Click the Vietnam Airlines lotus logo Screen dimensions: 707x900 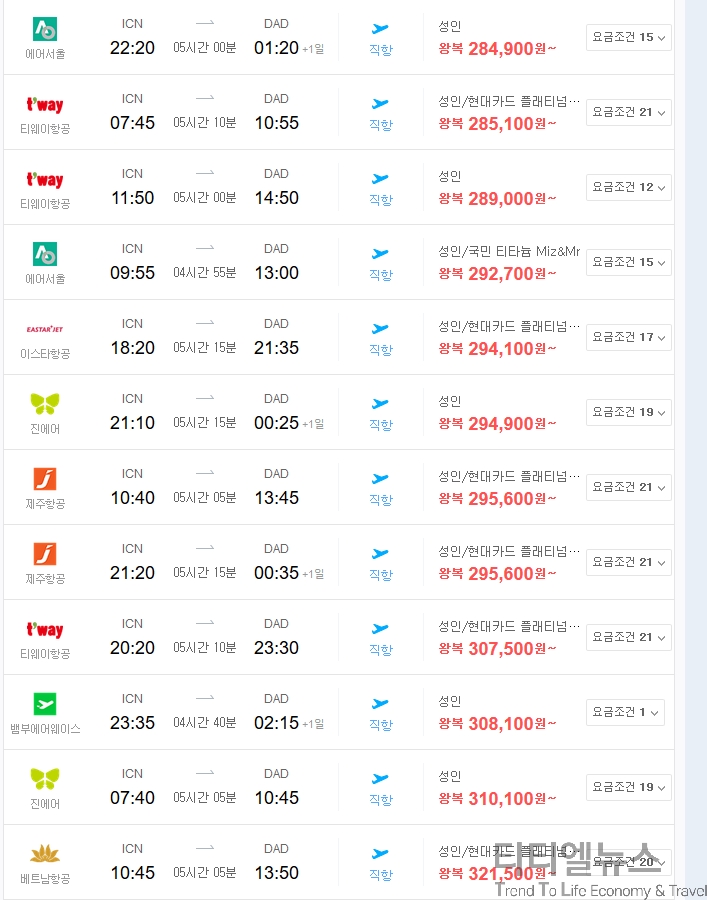[x=45, y=854]
